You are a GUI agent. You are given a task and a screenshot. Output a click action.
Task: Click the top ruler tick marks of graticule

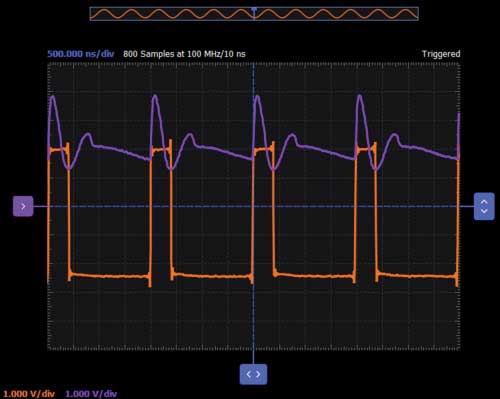coord(253,65)
